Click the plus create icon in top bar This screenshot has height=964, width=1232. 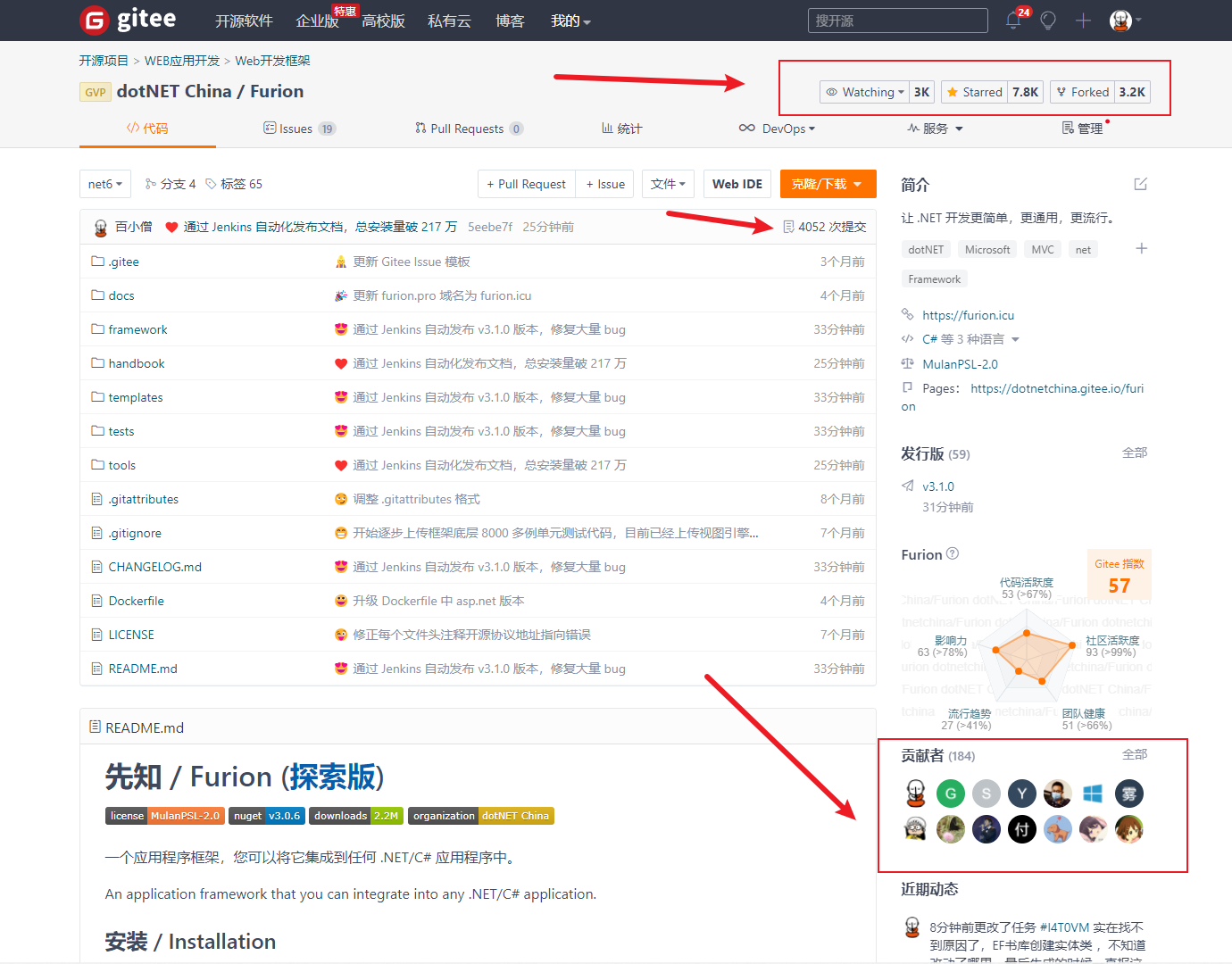point(1082,20)
